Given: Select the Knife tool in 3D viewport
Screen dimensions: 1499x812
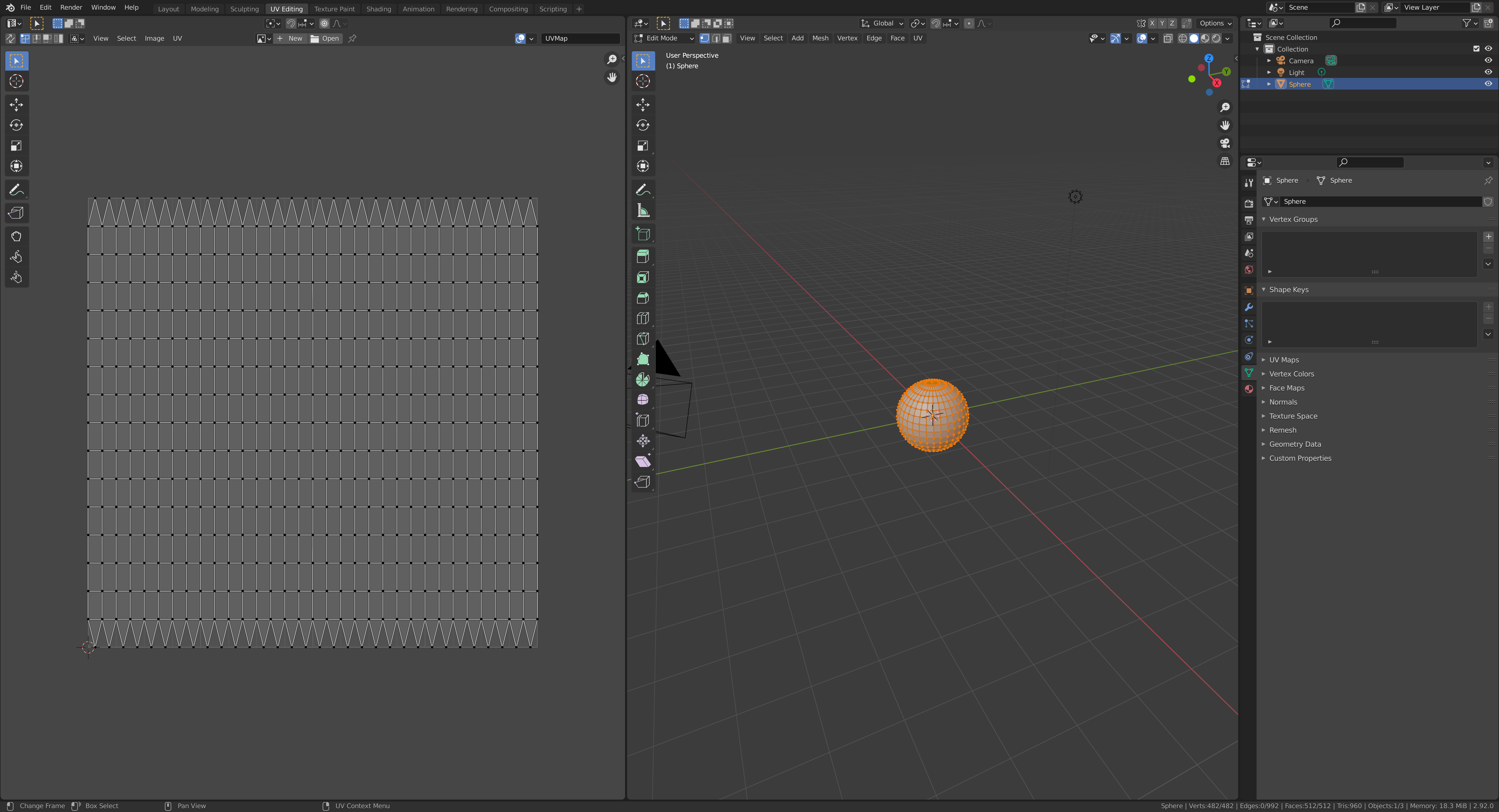Looking at the screenshot, I should tap(642, 338).
